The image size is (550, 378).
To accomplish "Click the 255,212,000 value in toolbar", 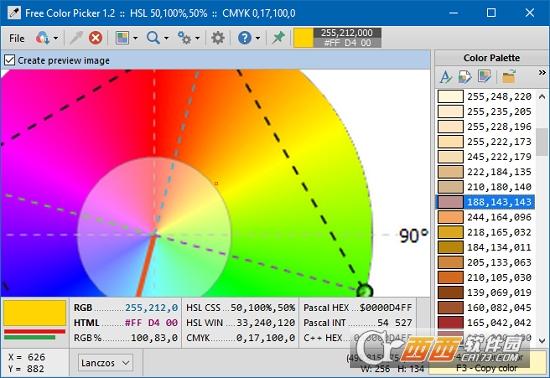I will click(x=347, y=33).
